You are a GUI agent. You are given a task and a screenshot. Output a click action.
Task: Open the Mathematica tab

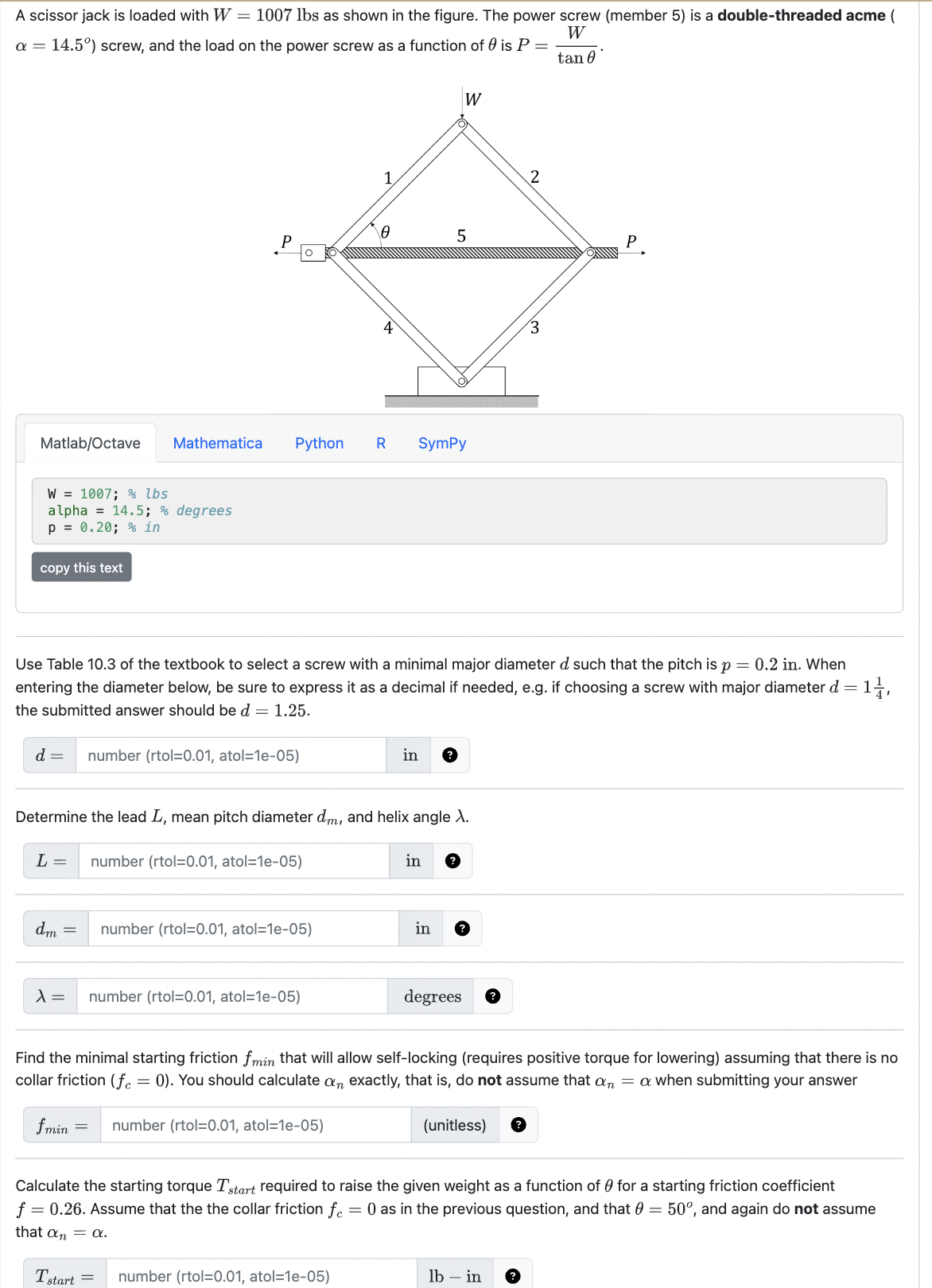[x=217, y=443]
